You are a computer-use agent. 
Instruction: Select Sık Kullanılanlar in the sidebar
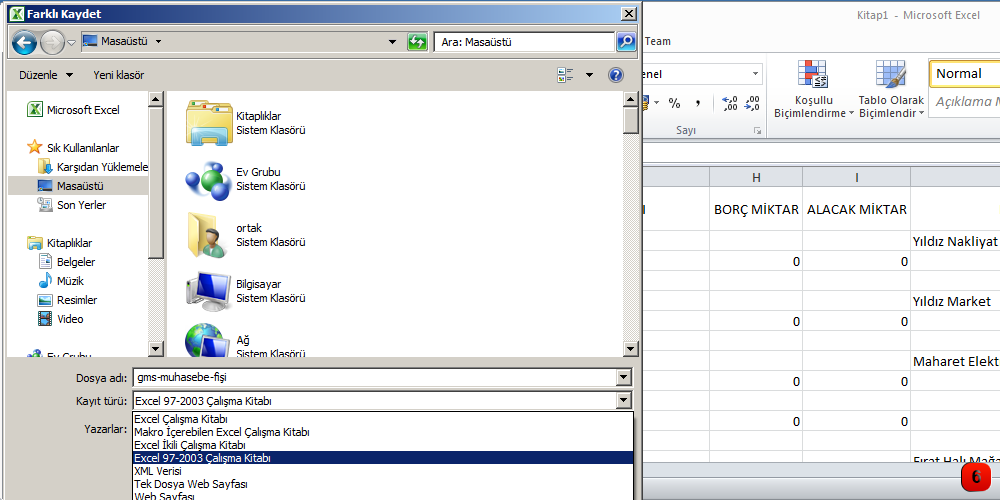[73, 148]
